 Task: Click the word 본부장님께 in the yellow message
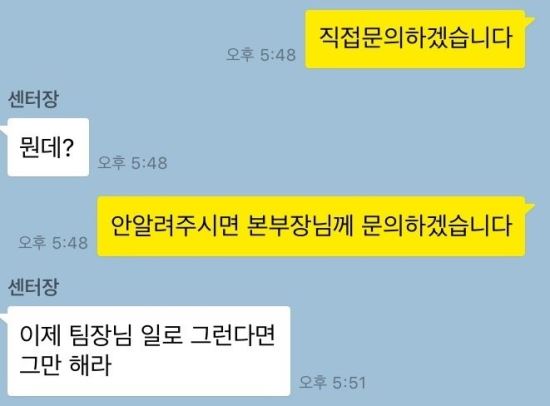click(x=300, y=226)
